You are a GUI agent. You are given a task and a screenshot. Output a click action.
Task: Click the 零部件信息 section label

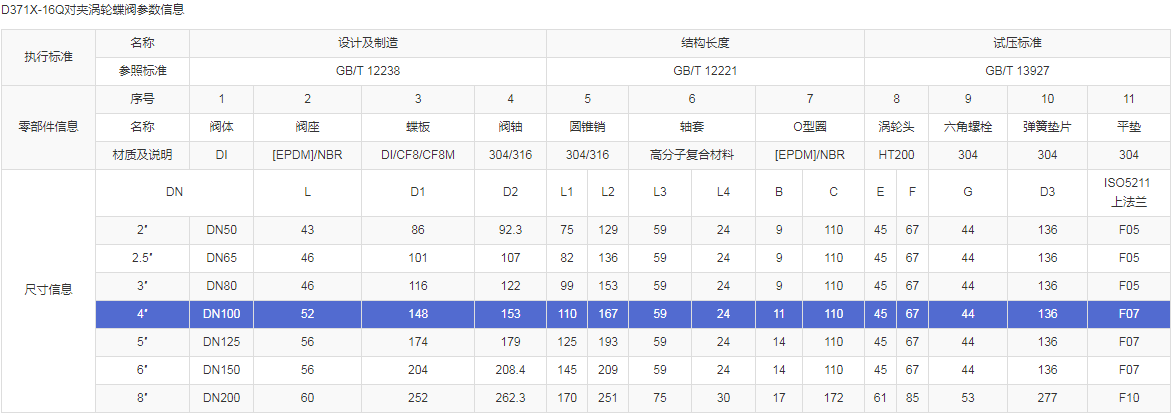(48, 127)
